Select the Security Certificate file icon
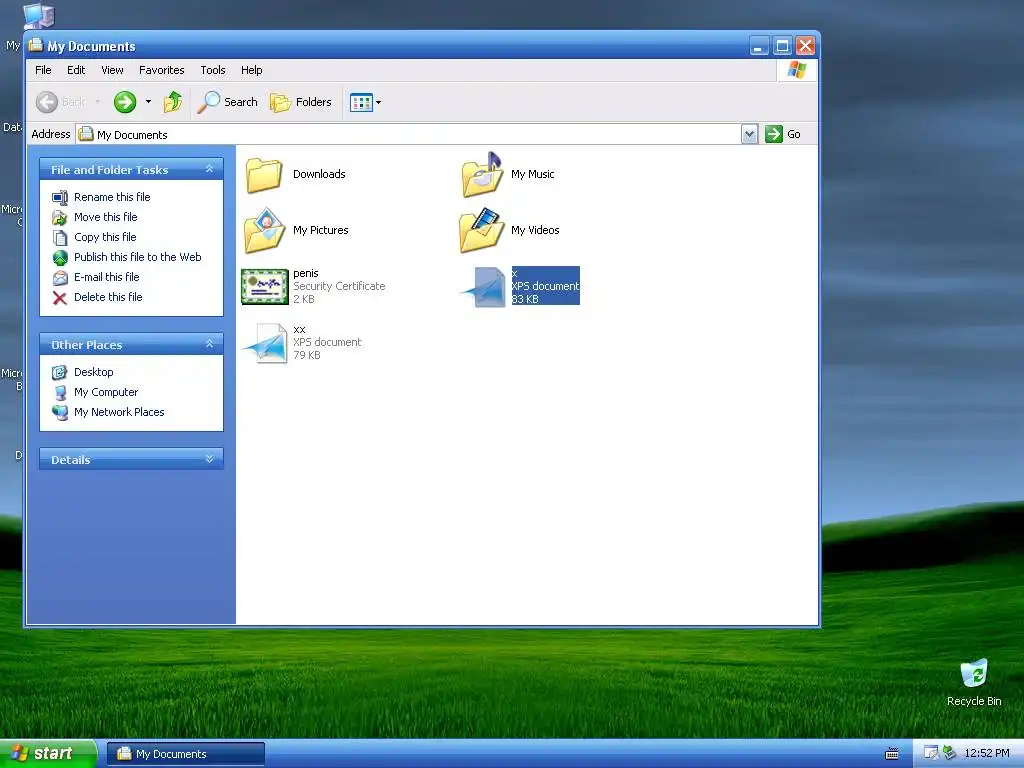 264,287
